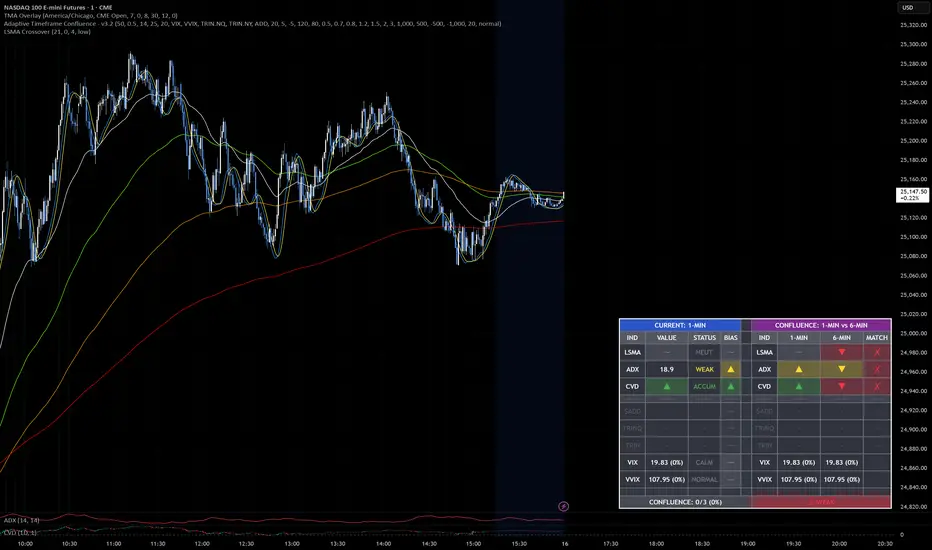Click the lightning bolt event icon
This screenshot has height=550, width=932.
click(563, 507)
